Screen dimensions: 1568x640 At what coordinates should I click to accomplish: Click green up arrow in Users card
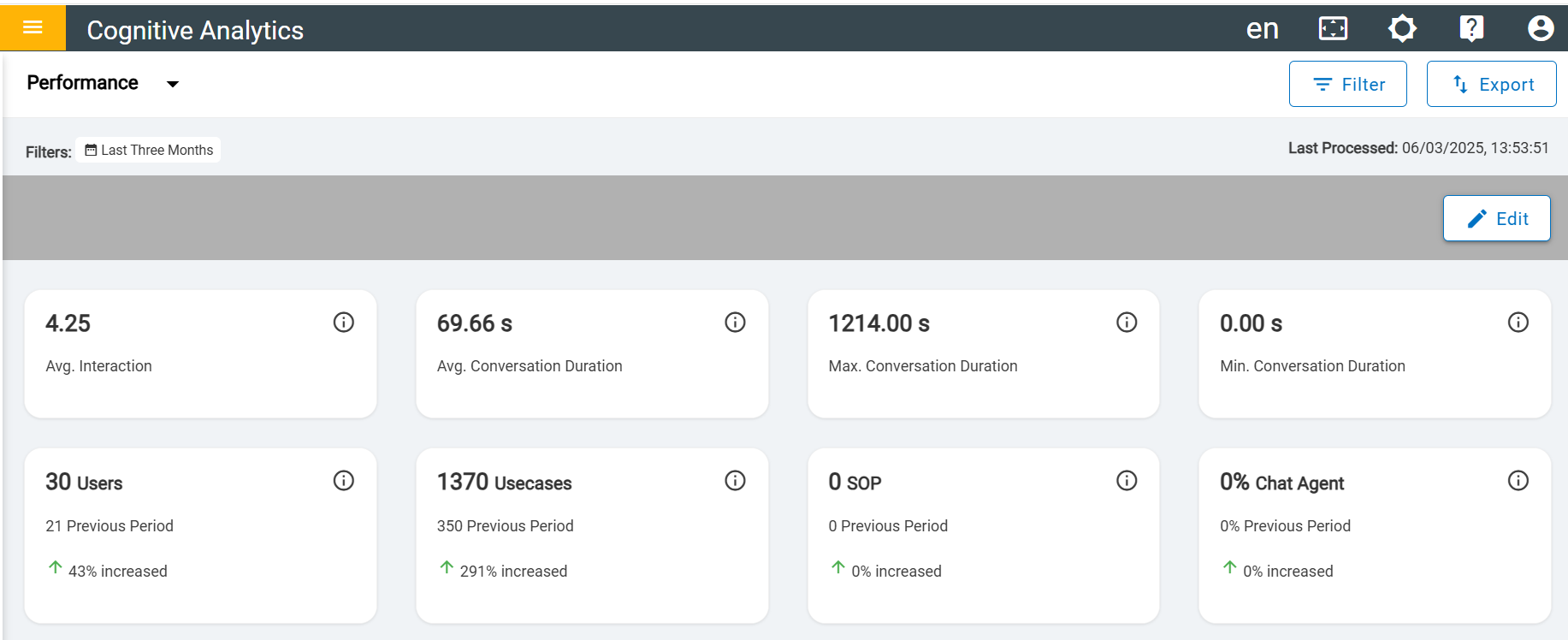point(55,567)
